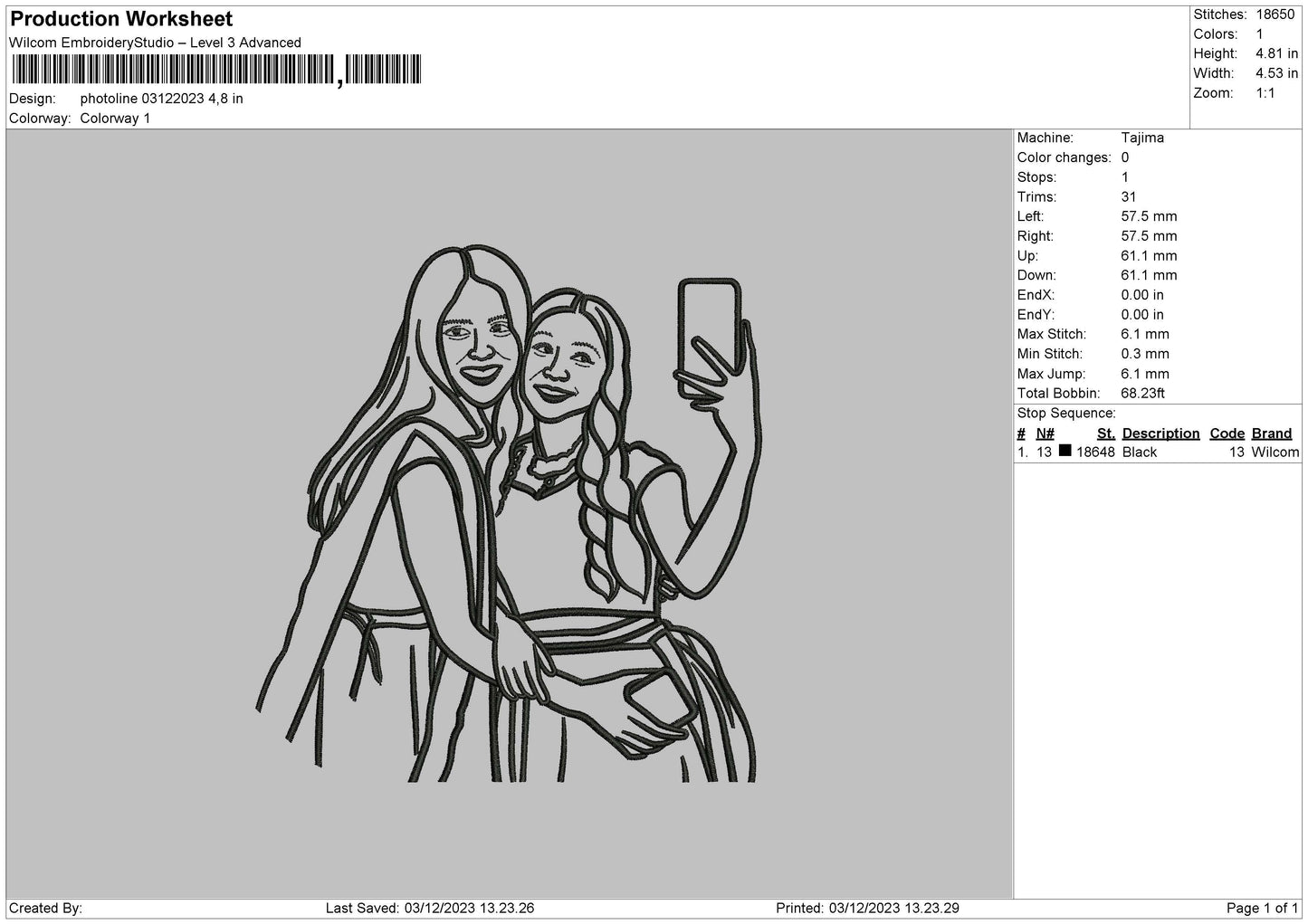Image resolution: width=1308 pixels, height=924 pixels.
Task: Click the Black description in stop sequence
Action: 1140,452
